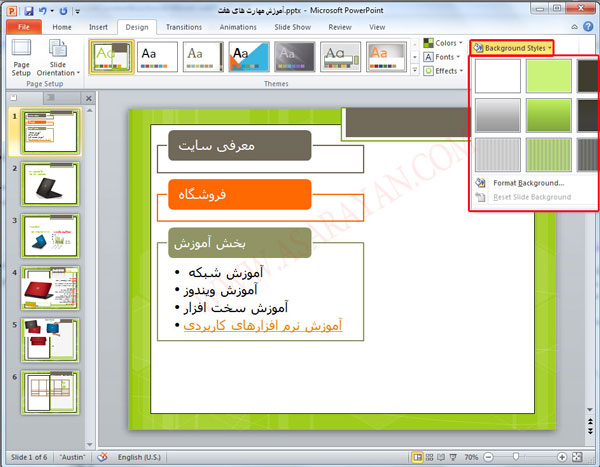Image resolution: width=600 pixels, height=467 pixels.
Task: Open the File tab
Action: [22, 28]
